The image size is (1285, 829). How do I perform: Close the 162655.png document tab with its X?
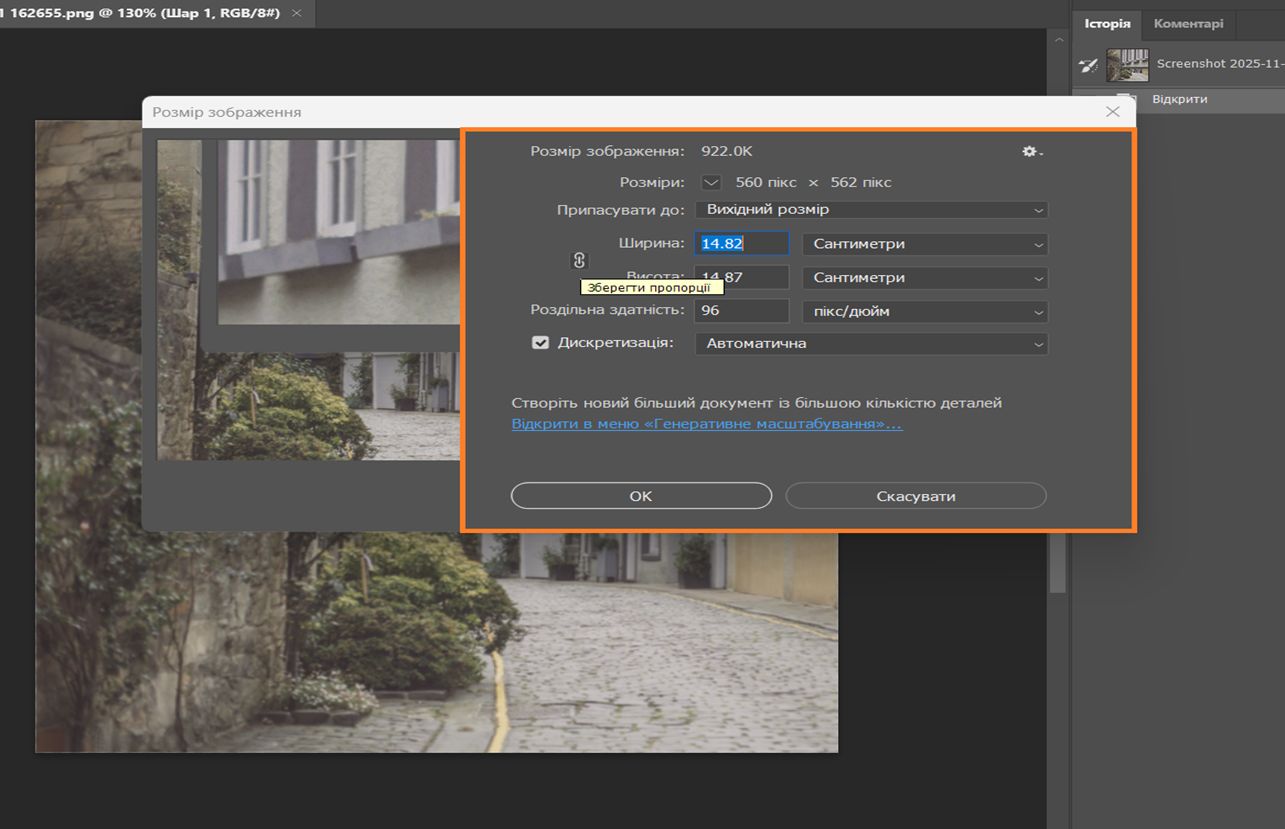click(x=296, y=14)
